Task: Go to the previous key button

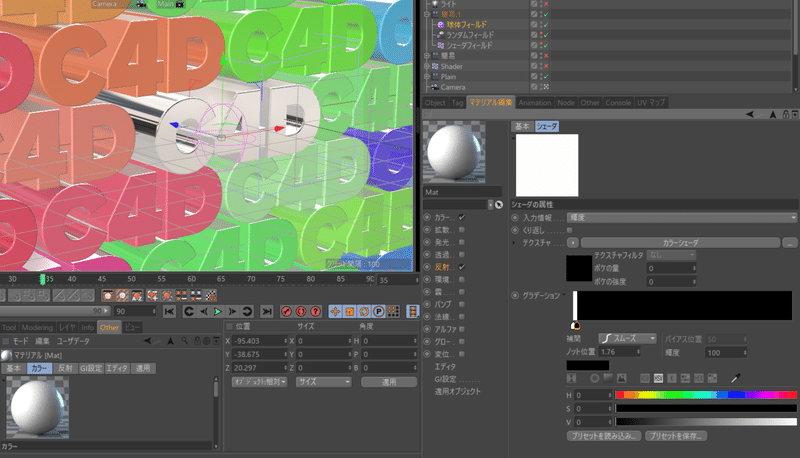Action: pos(189,311)
